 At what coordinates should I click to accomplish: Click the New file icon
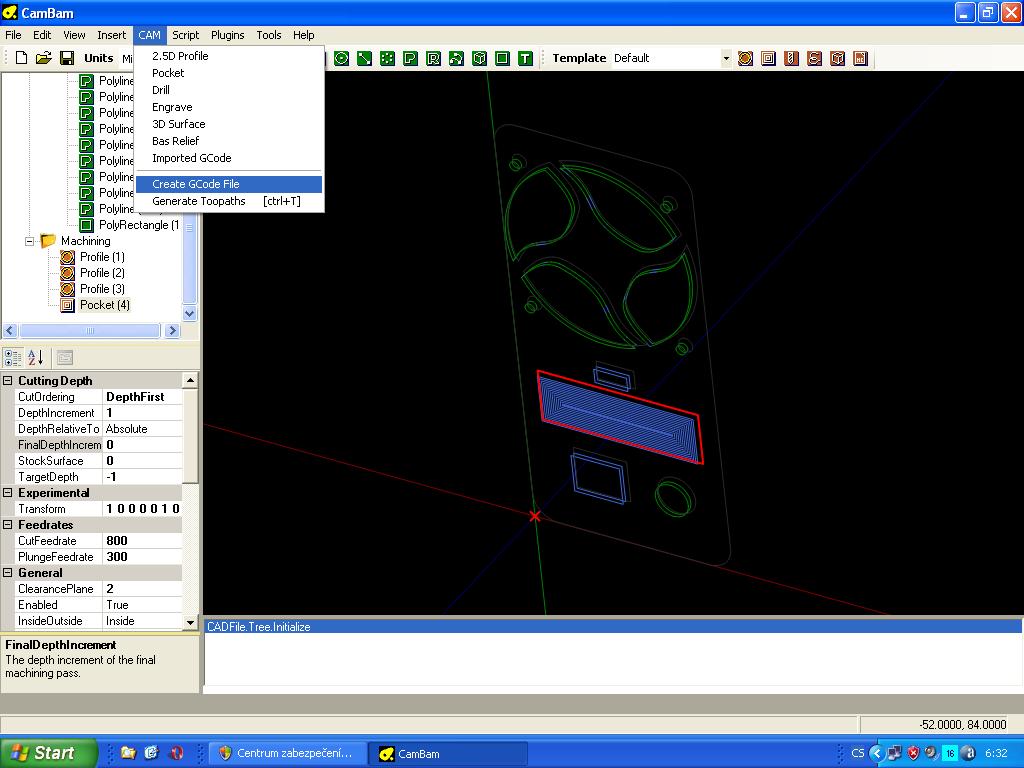tap(21, 58)
